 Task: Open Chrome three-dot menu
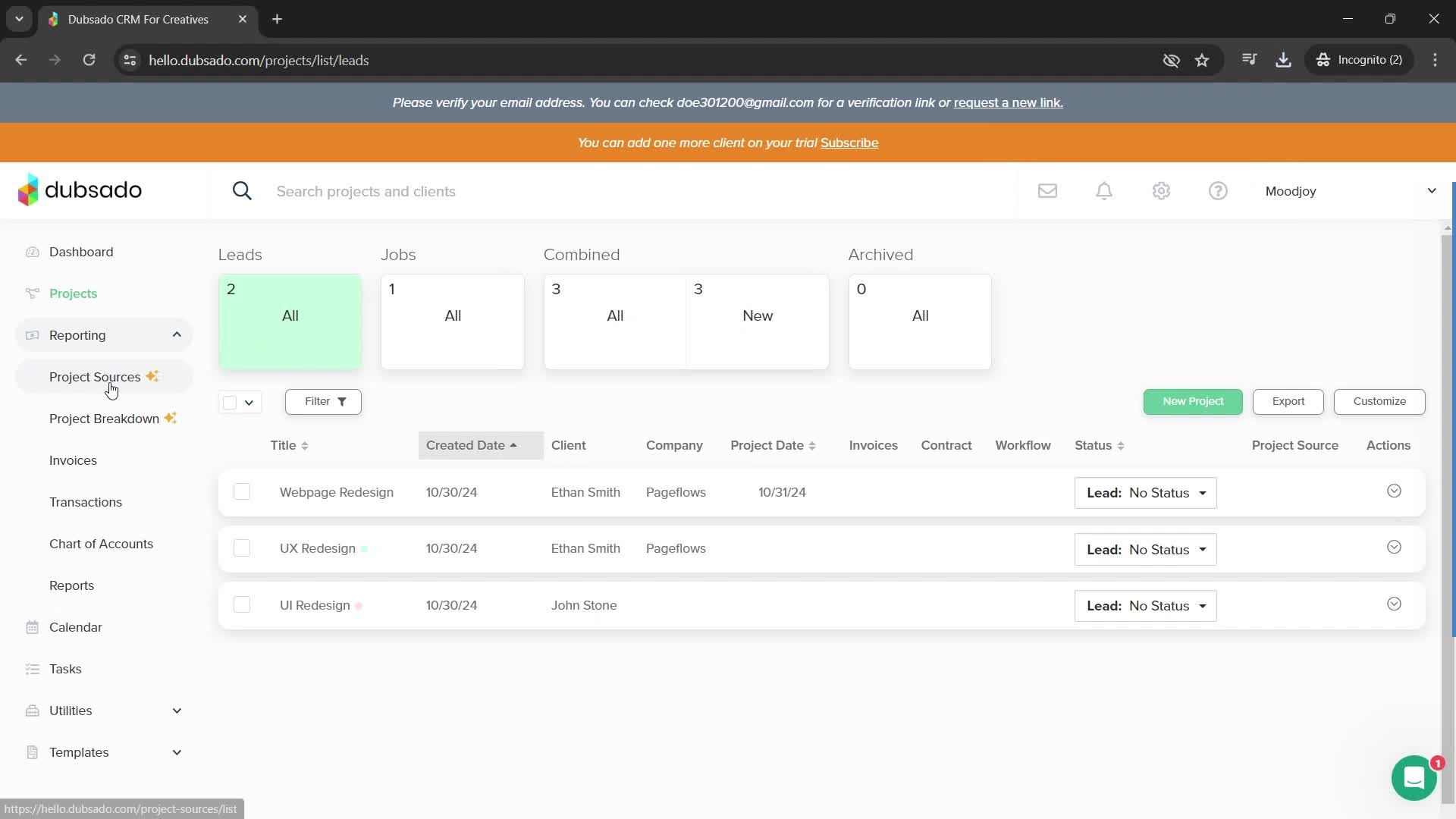[x=1435, y=60]
